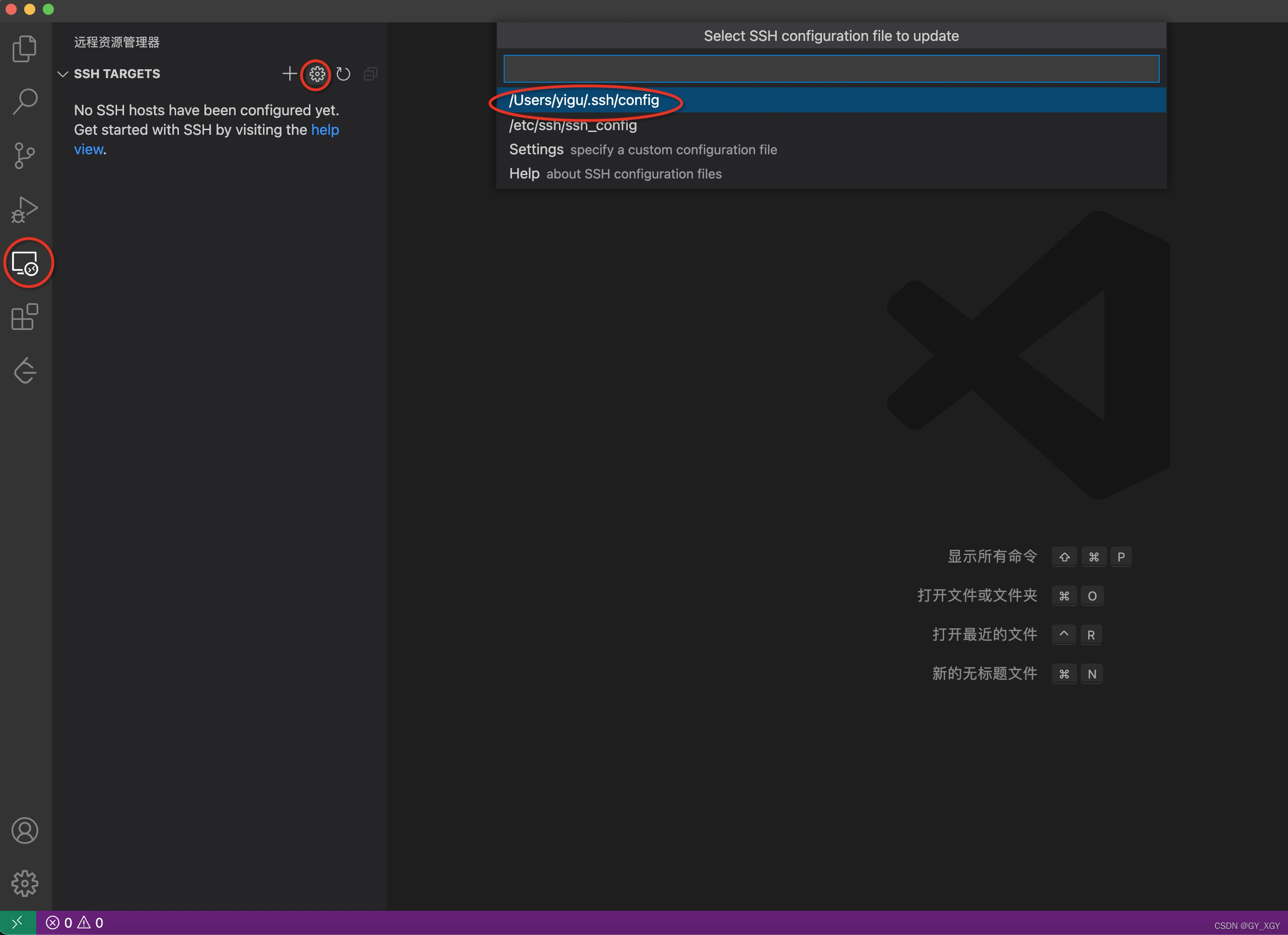Select /Users/yigu/.ssh/config option
The width and height of the screenshot is (1288, 935).
[584, 100]
